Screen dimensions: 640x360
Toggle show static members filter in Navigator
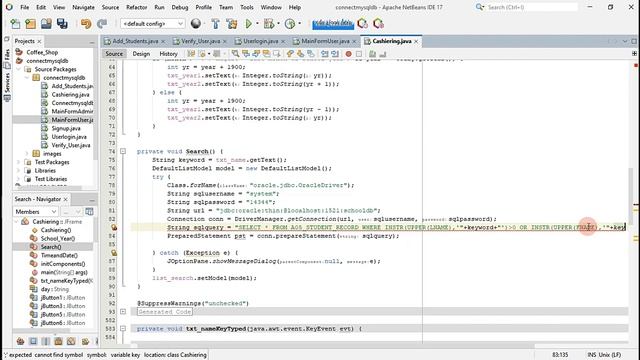click(46, 341)
